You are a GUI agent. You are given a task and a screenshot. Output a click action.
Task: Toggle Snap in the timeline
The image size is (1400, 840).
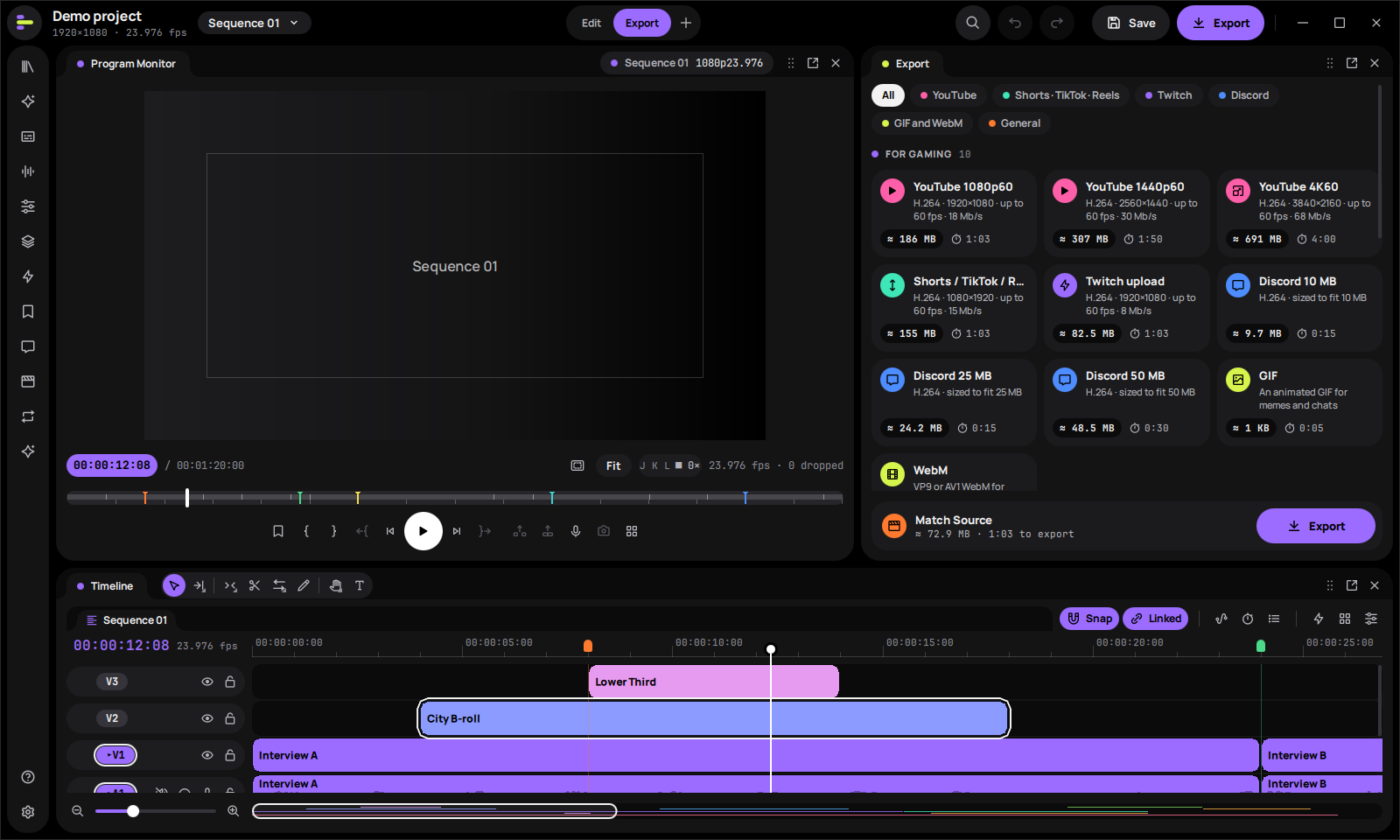click(1089, 619)
